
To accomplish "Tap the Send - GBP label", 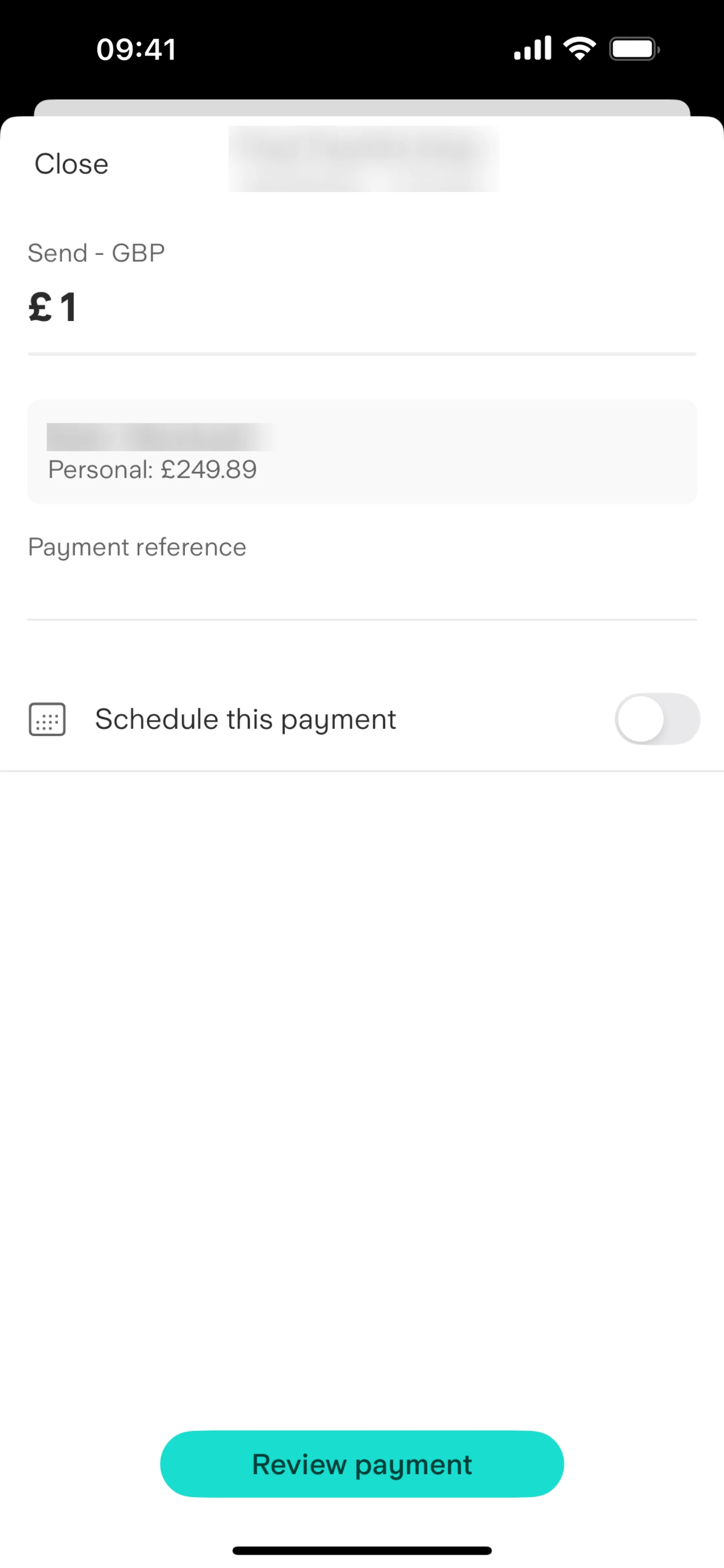I will click(x=96, y=252).
